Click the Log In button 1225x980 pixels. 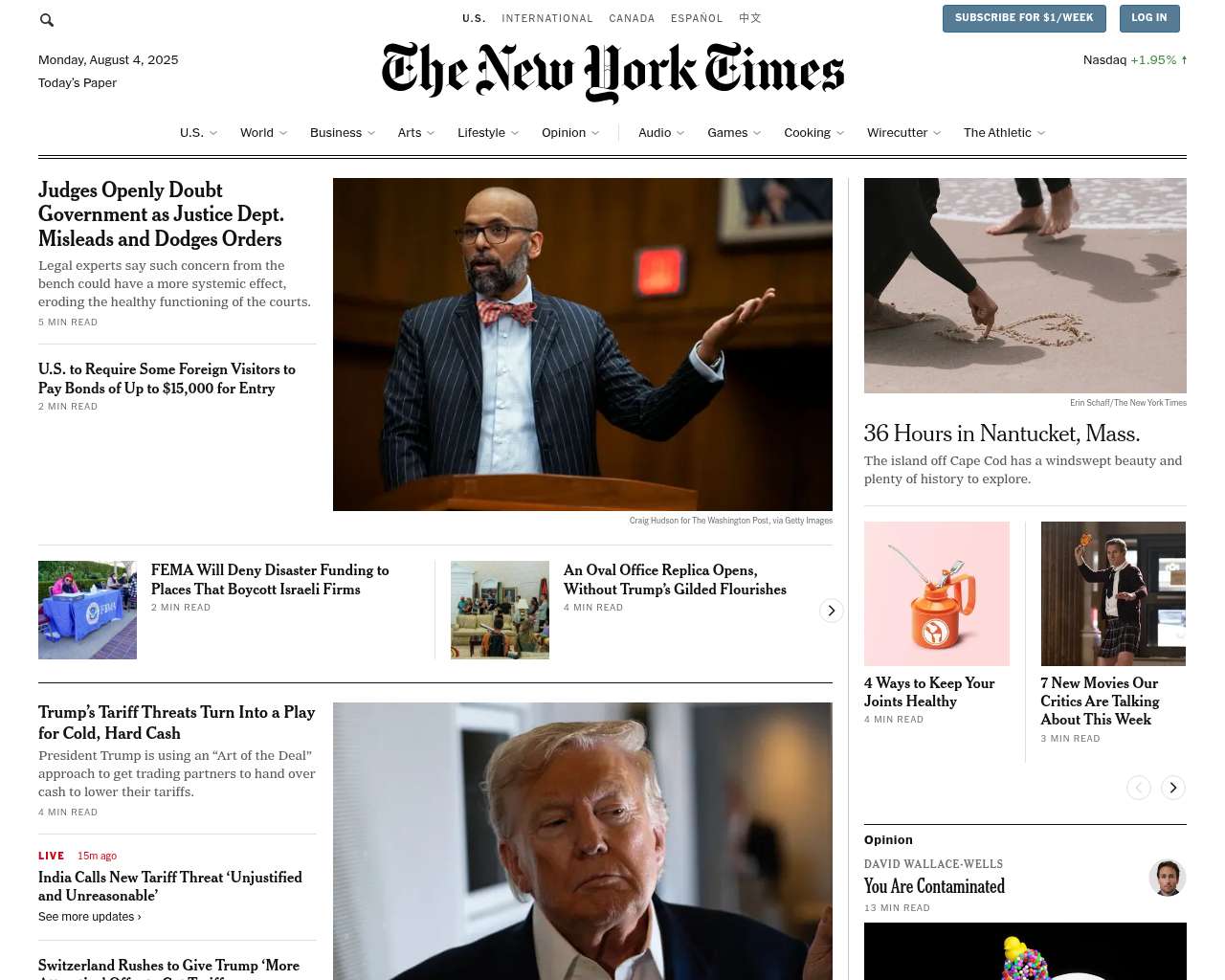tap(1148, 18)
